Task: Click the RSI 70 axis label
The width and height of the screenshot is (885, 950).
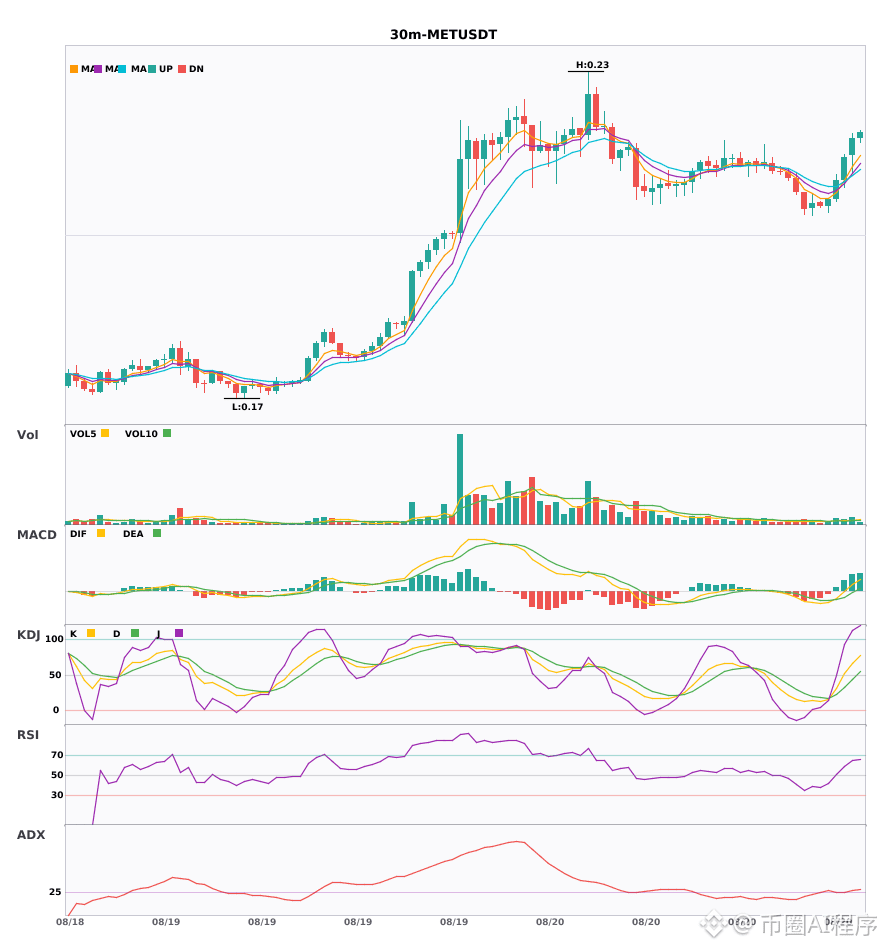Action: [x=57, y=755]
